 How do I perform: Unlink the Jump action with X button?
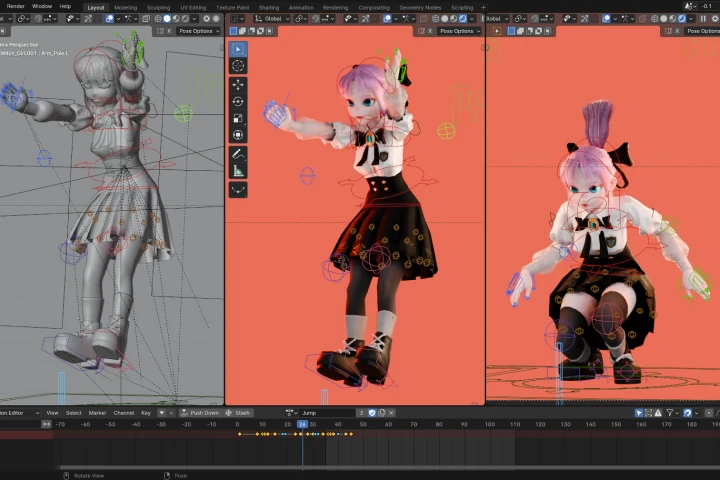pos(391,413)
